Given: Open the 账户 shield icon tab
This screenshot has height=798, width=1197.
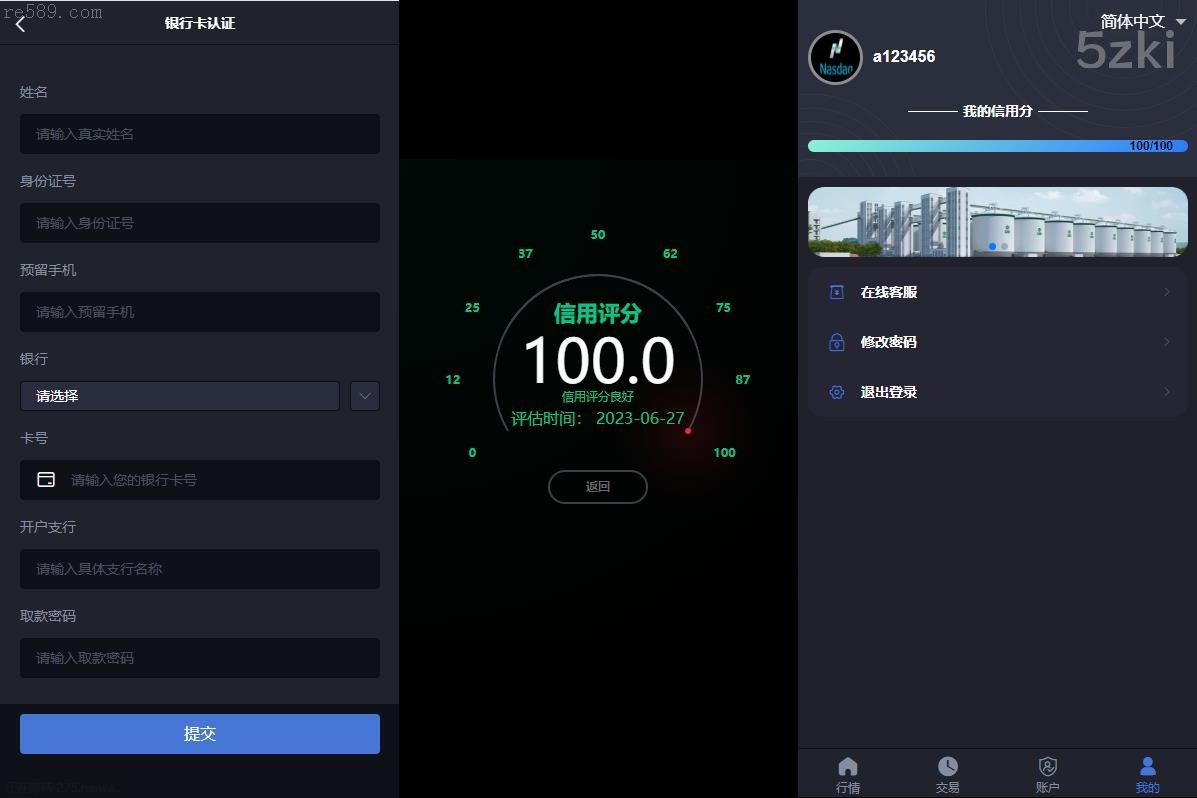Looking at the screenshot, I should click(x=1047, y=773).
